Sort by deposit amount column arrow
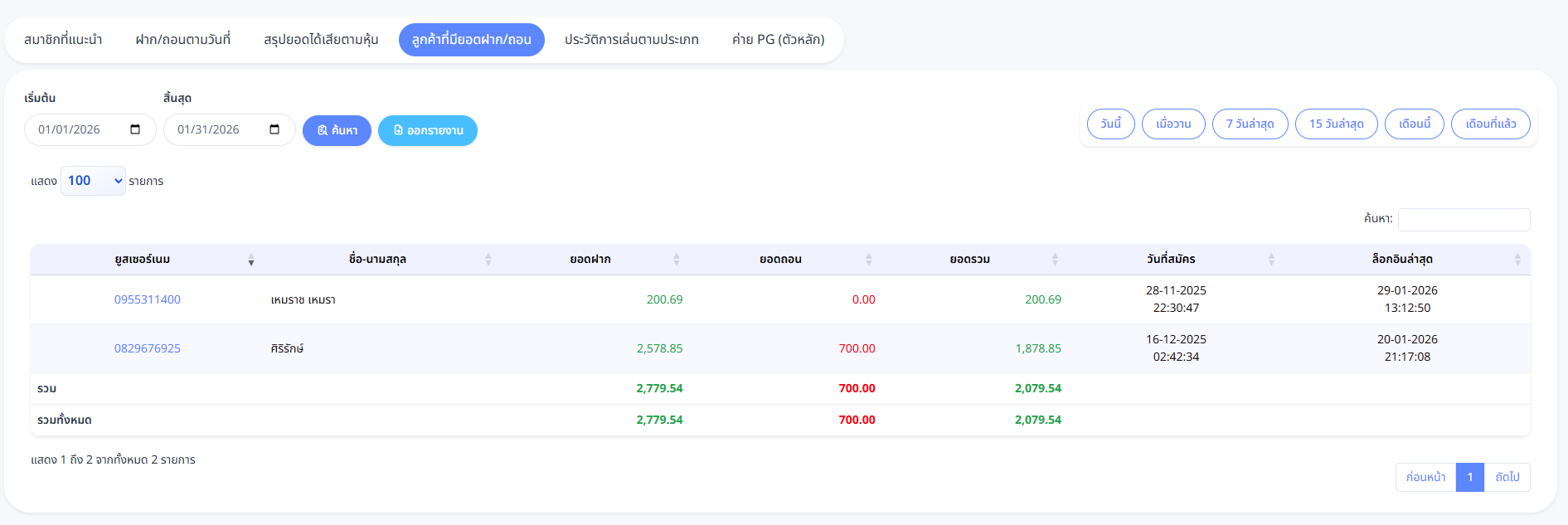The height and width of the screenshot is (525, 1568). 676,260
